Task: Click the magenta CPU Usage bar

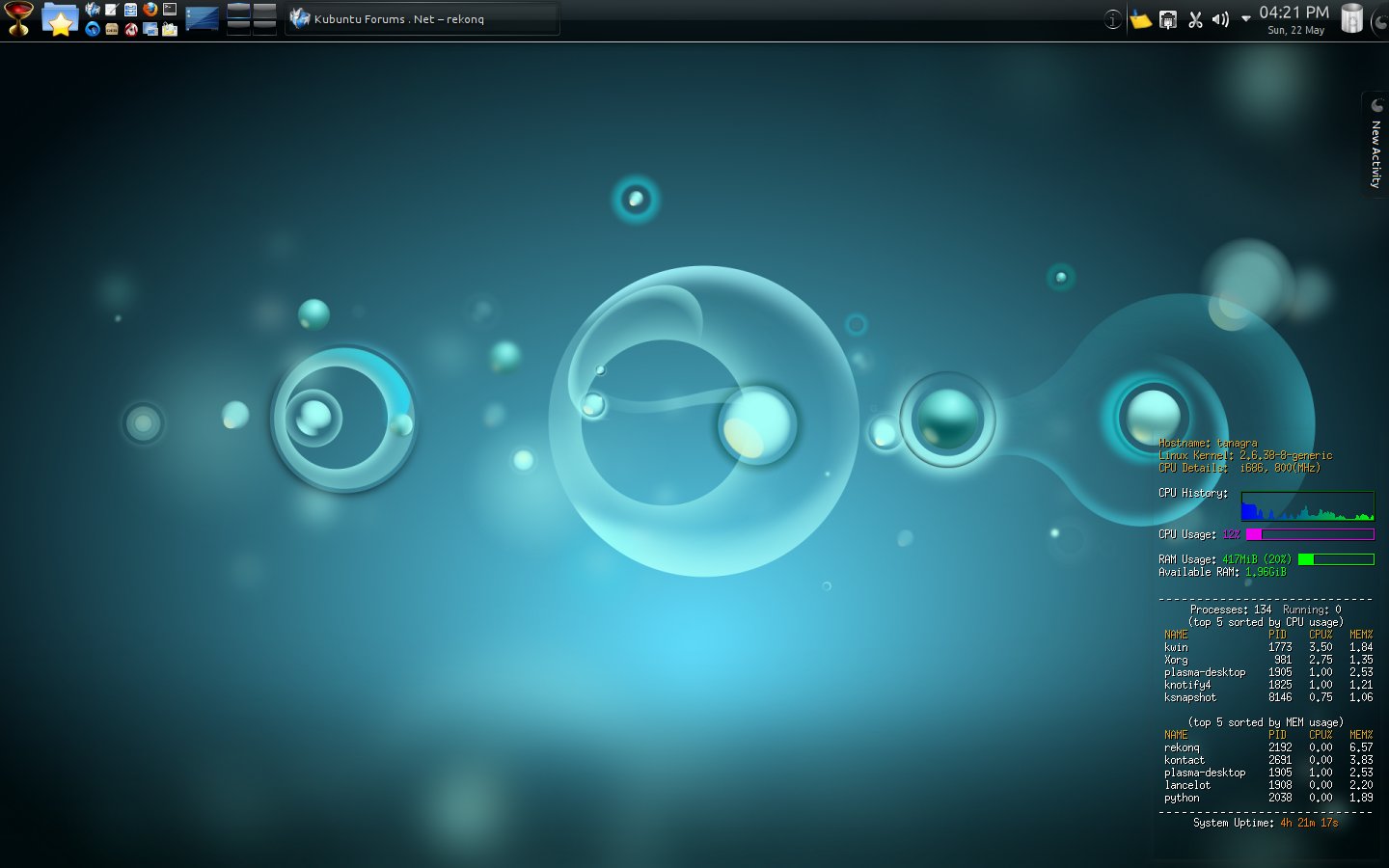Action: (1310, 534)
